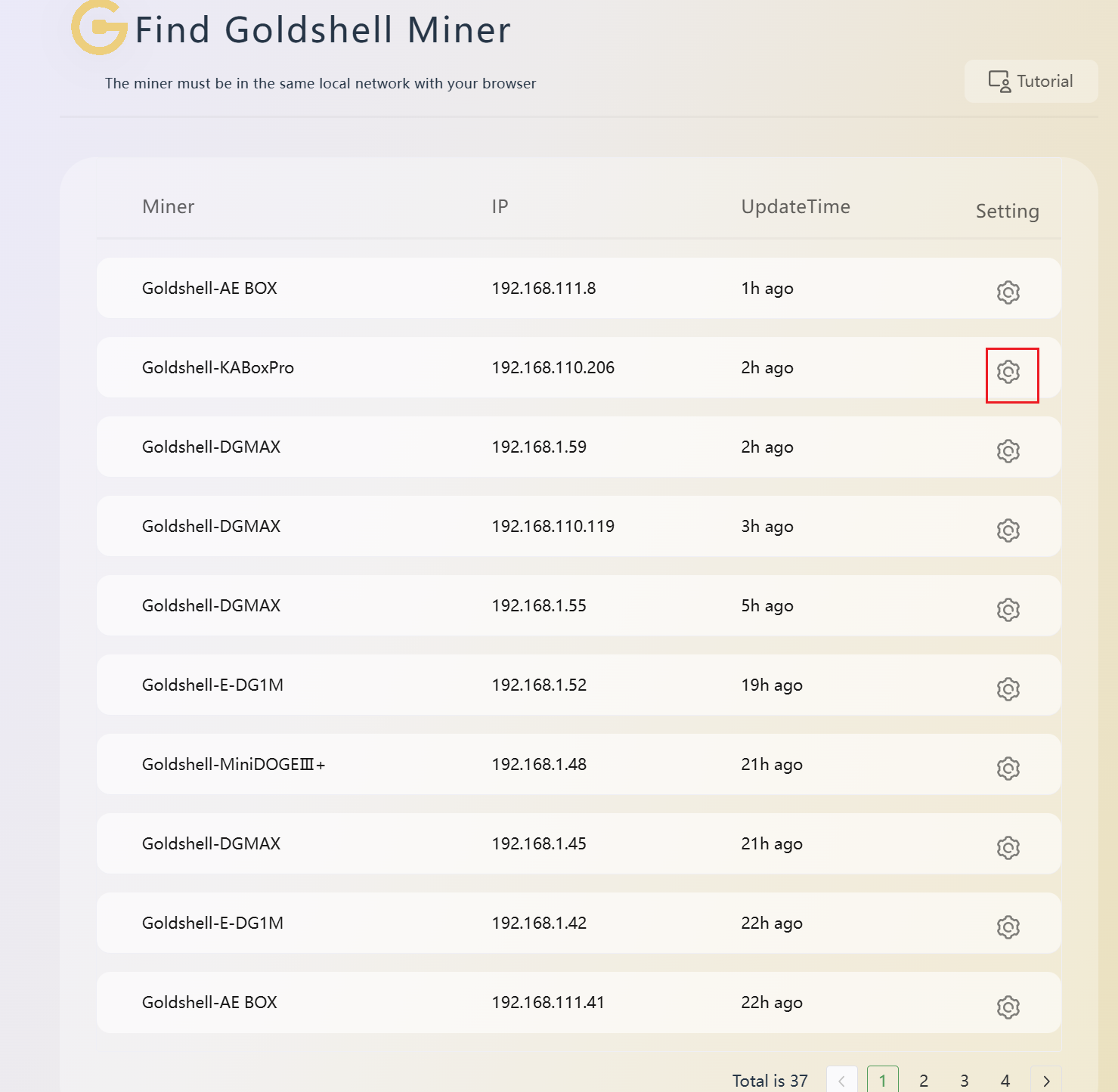The width and height of the screenshot is (1118, 1092).
Task: Click the Goldshell-AE BOX name at 192.168.111.8
Action: point(209,288)
